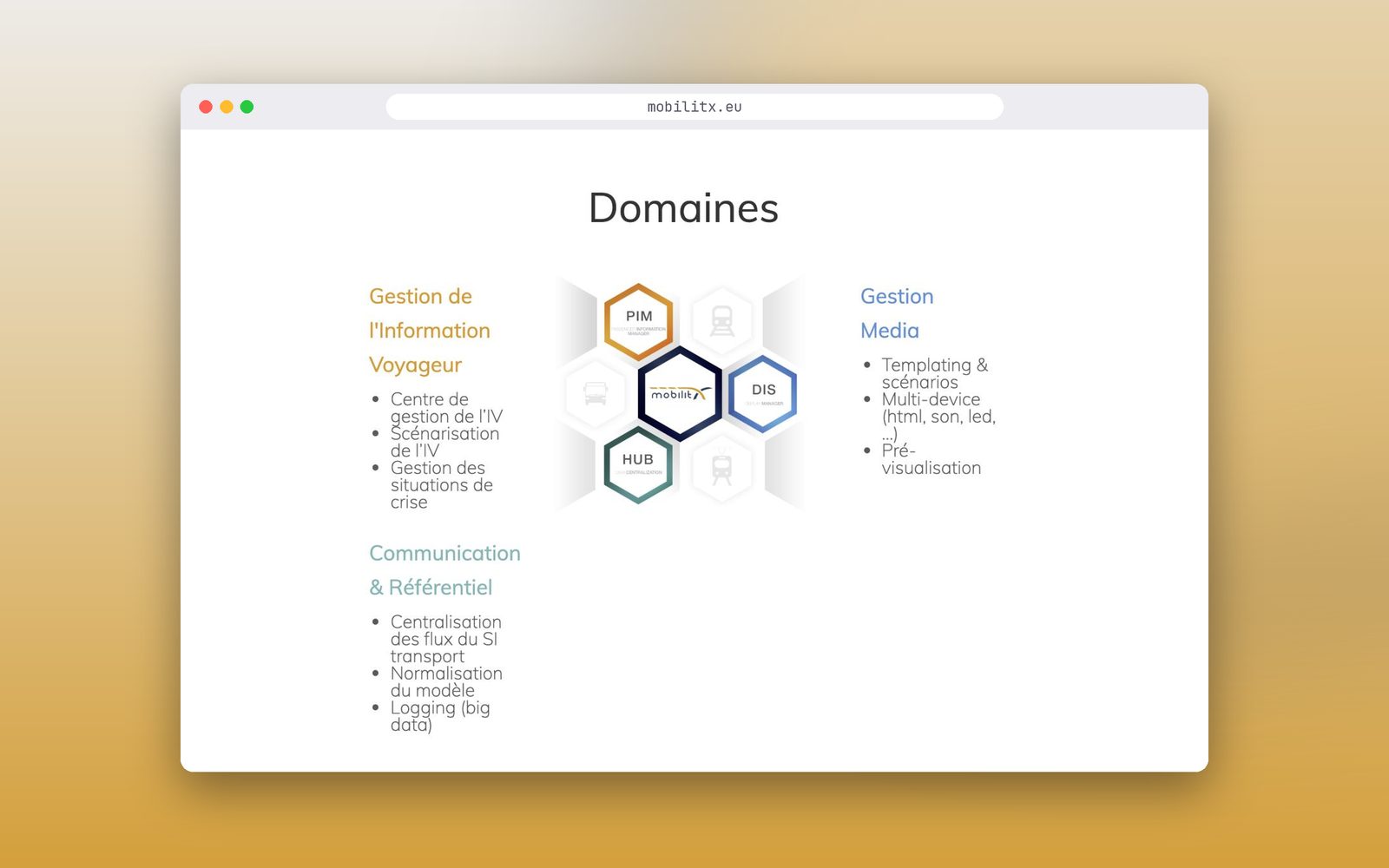The height and width of the screenshot is (868, 1389).
Task: Click the HUB green hexagon icon
Action: click(x=638, y=465)
